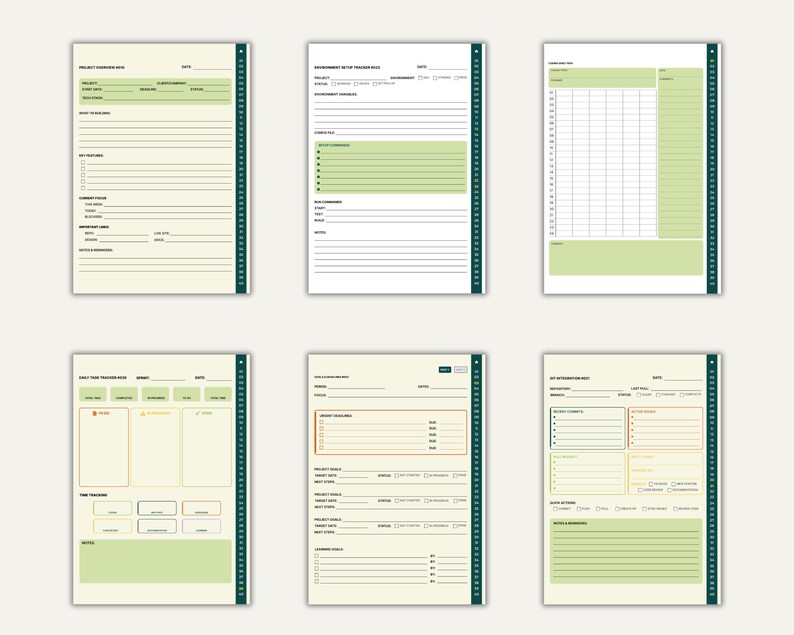
Task: Tick the Conflicts status checkbox
Action: (682, 394)
